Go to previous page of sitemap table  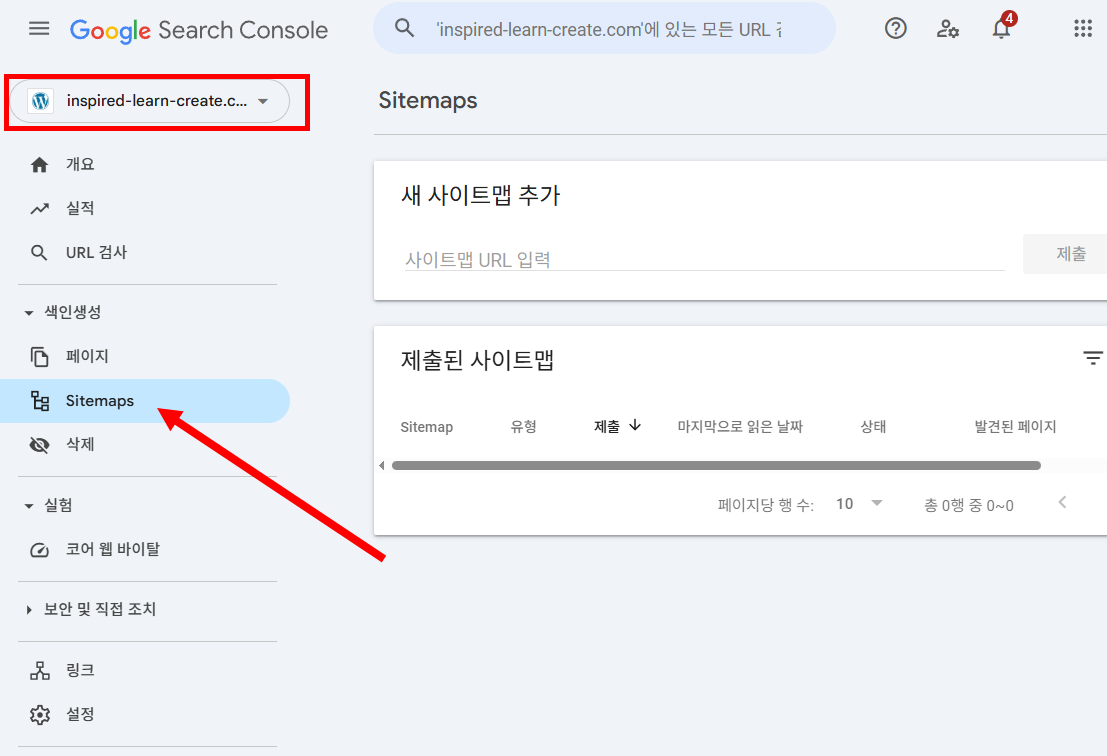(x=1062, y=503)
